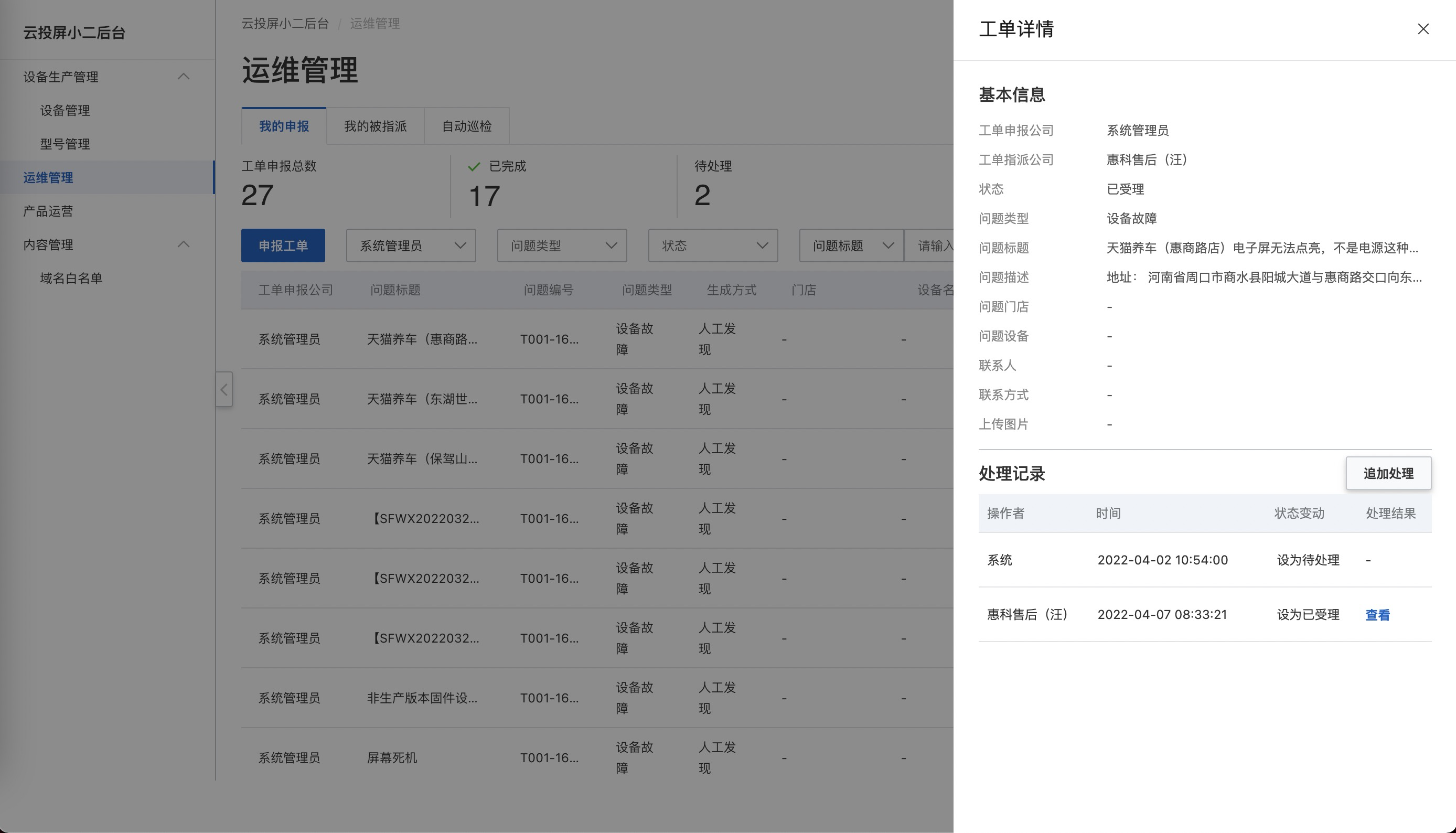1456x833 pixels.
Task: Click the 工单申报总数 value 27
Action: click(258, 196)
